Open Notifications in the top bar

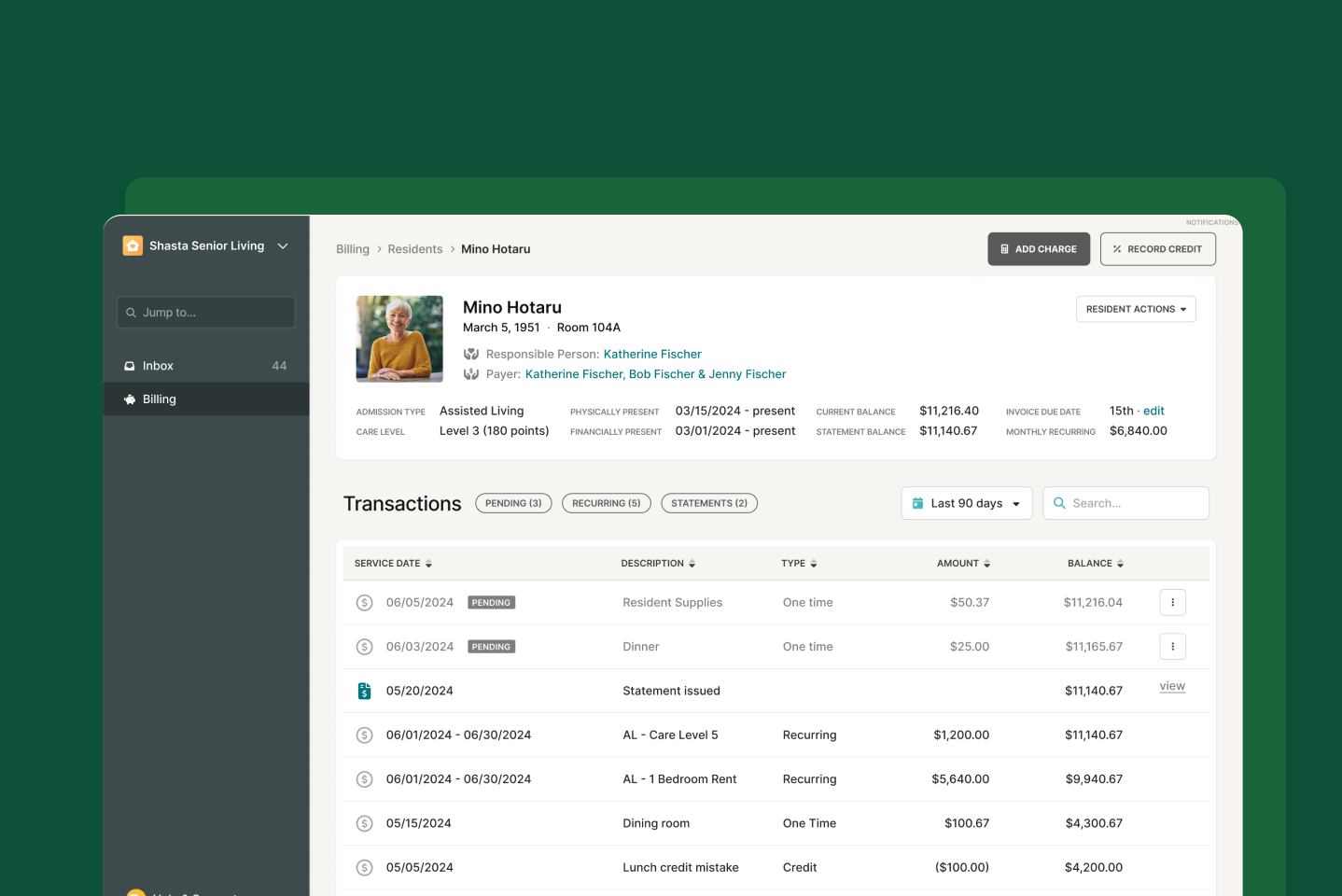point(1211,222)
